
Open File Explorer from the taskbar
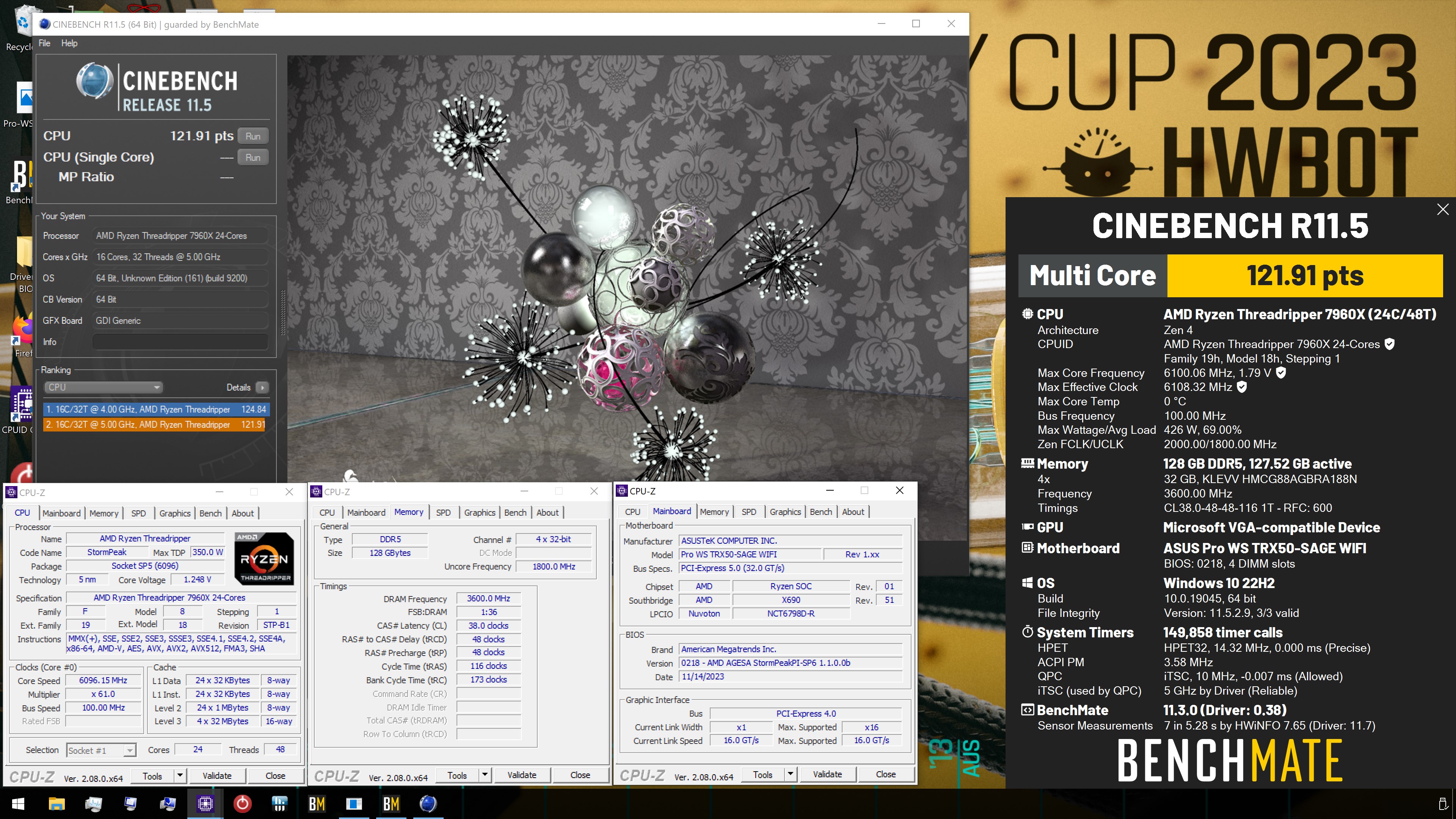tap(56, 803)
